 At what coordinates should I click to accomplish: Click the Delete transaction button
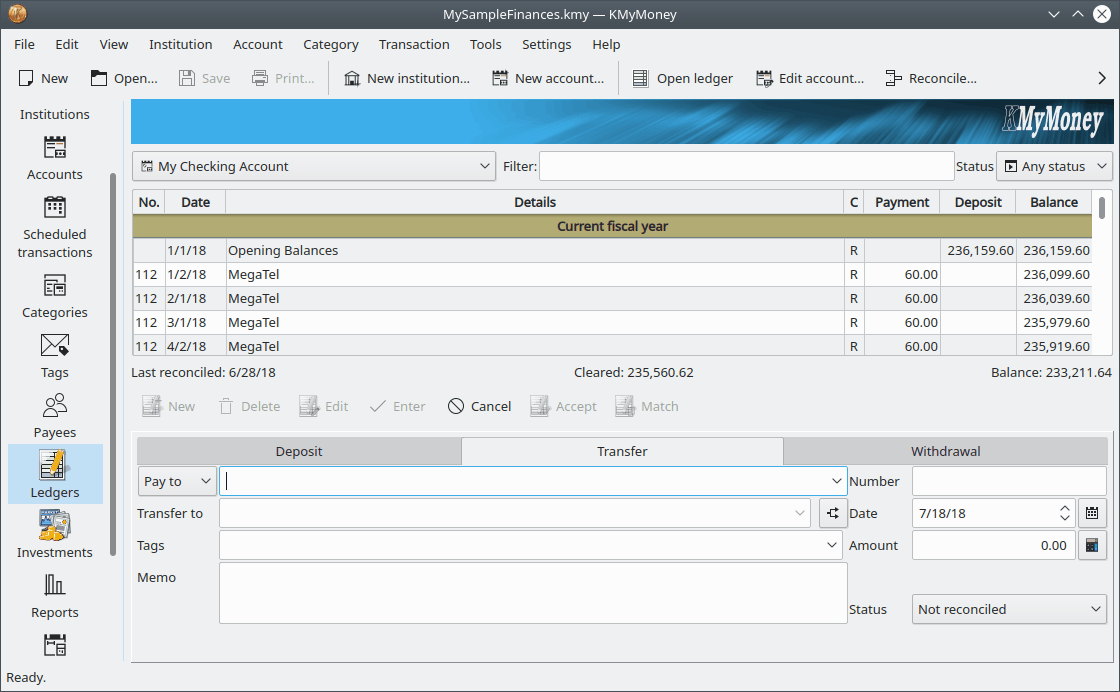coord(249,406)
